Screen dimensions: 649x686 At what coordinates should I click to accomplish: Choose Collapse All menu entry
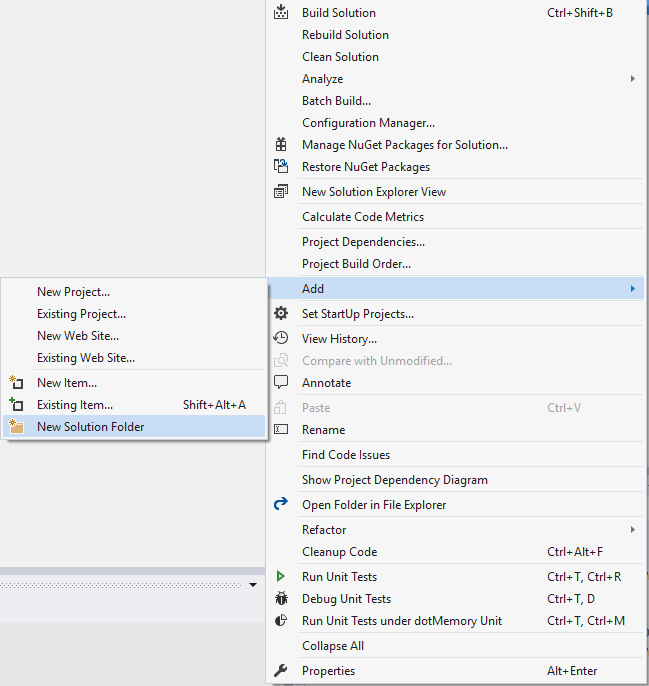[333, 646]
